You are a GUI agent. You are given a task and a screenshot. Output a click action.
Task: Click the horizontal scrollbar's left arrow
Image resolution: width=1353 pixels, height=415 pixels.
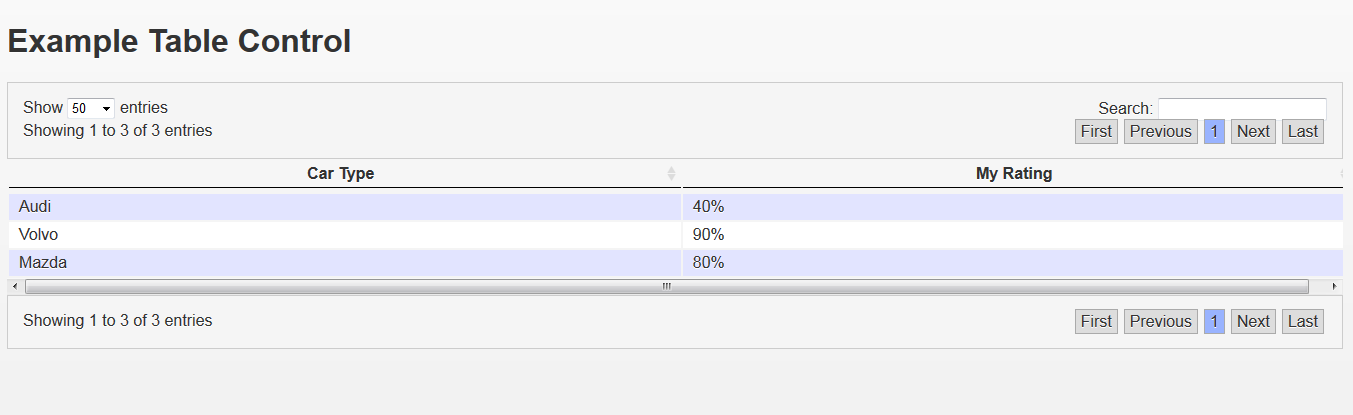14,287
